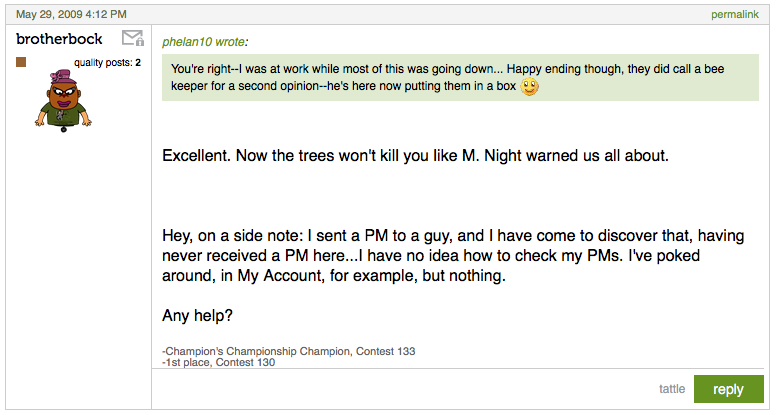This screenshot has height=415, width=776.
Task: Tattle on this post
Action: pyautogui.click(x=672, y=389)
